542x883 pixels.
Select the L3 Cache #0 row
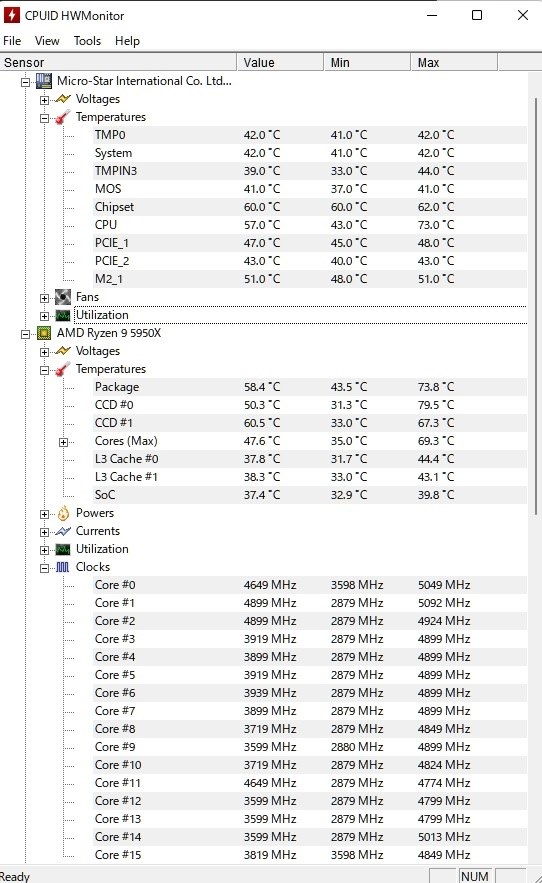(310, 459)
